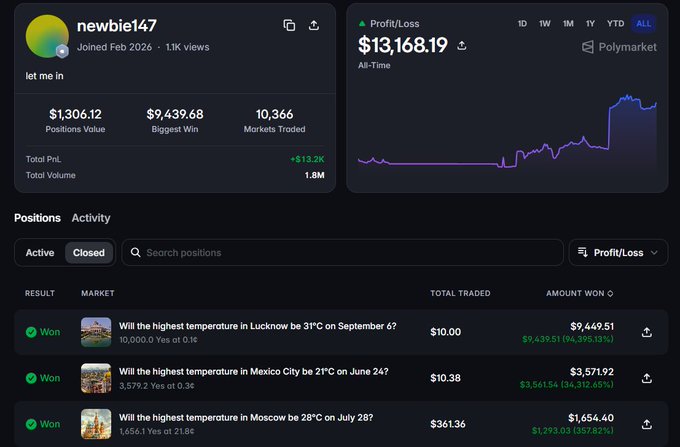Open the Profit/Loss sort dropdown
Viewport: 680px width, 447px height.
[x=618, y=252]
